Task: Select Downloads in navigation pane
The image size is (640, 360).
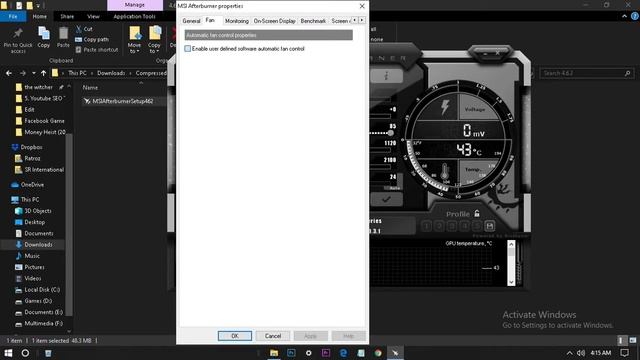Action: [x=38, y=244]
